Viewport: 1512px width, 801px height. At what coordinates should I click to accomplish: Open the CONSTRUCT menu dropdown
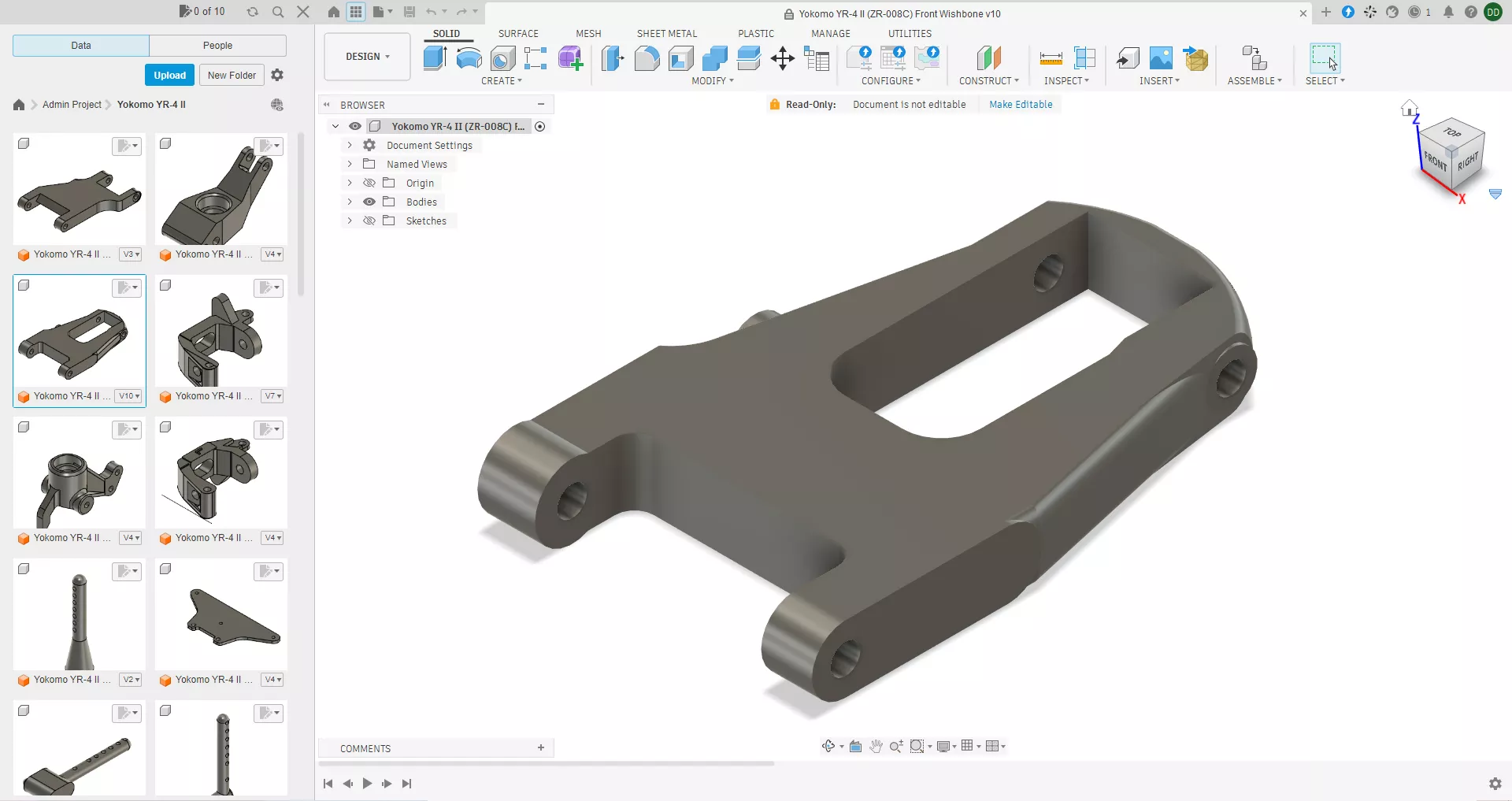(989, 81)
